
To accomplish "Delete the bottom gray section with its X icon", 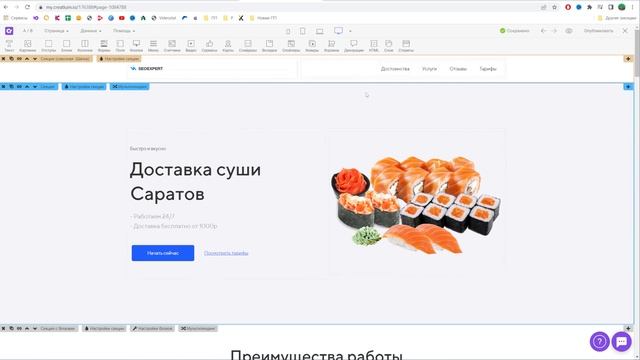I will tap(3, 328).
